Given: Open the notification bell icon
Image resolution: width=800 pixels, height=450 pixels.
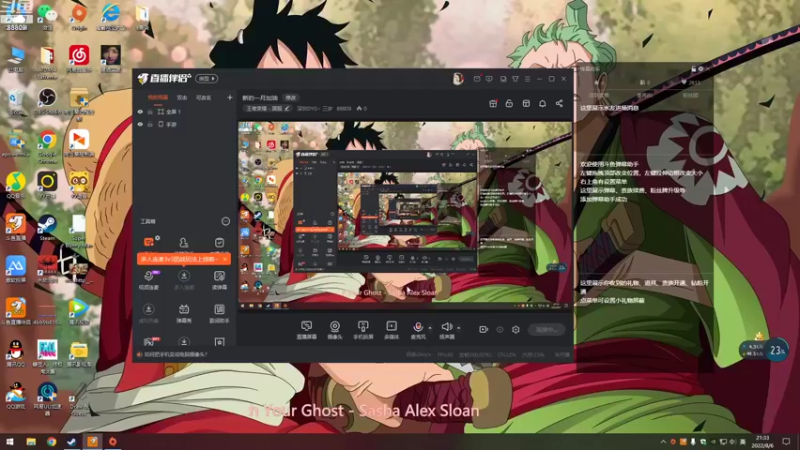Looking at the screenshot, I should tap(542, 104).
